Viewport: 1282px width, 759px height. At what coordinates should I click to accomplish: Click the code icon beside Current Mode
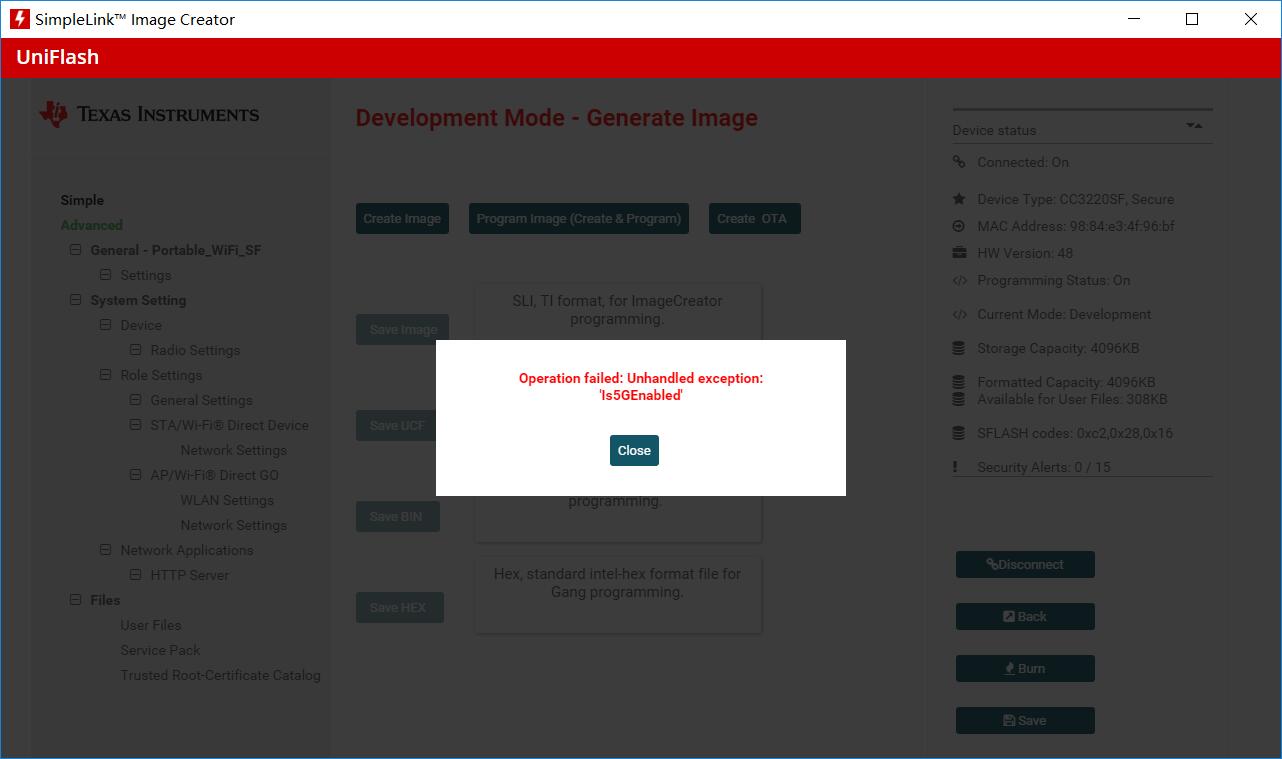tap(959, 314)
